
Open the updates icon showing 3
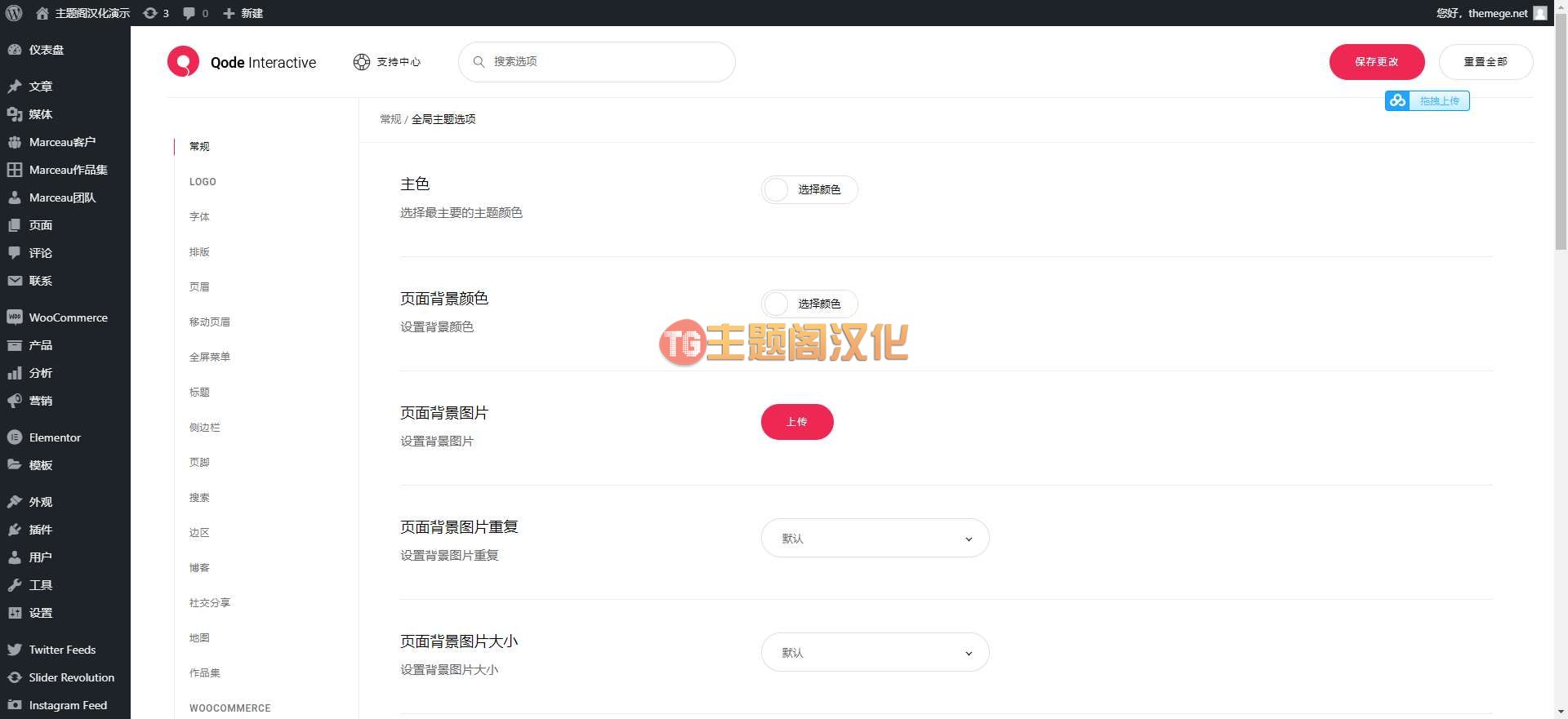pyautogui.click(x=150, y=13)
